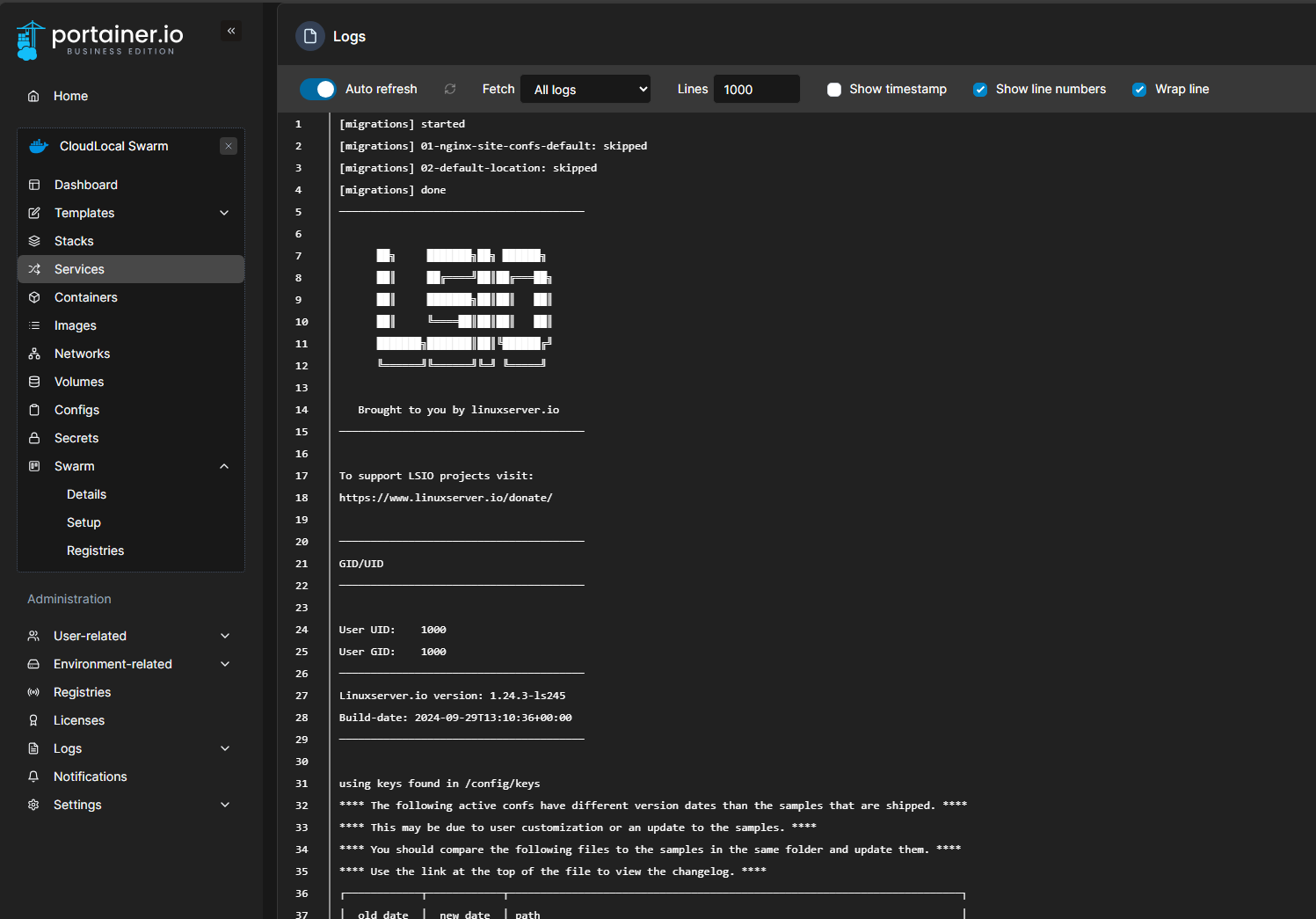This screenshot has height=919, width=1316.
Task: Collapse the sidebar with double-chevron icon
Action: (231, 31)
